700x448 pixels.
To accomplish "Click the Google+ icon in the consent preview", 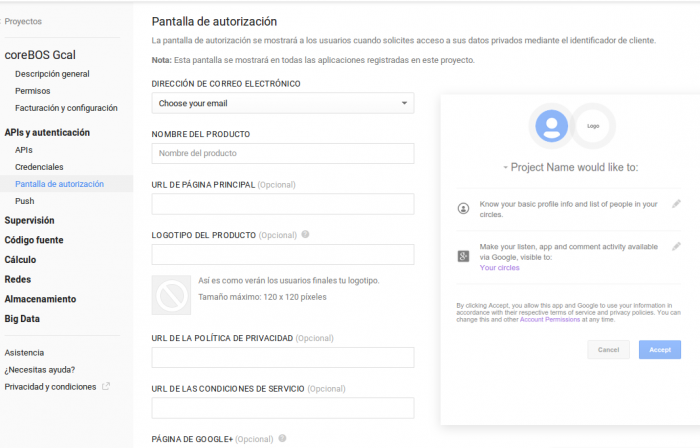I will coord(463,256).
